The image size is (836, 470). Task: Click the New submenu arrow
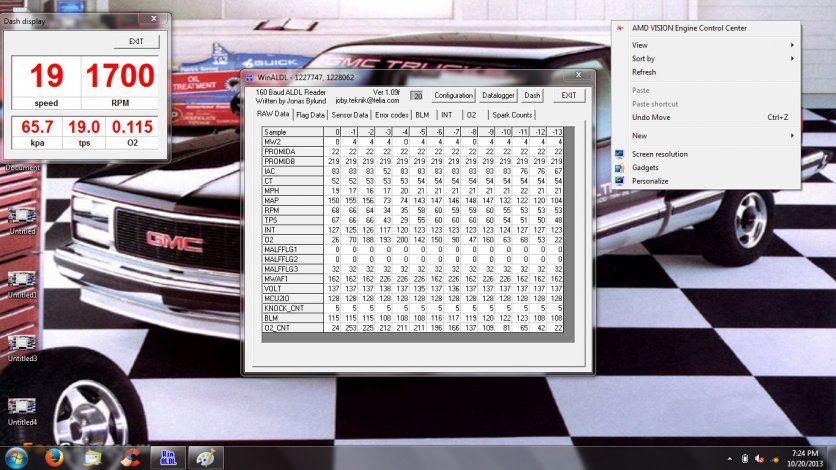coord(792,136)
